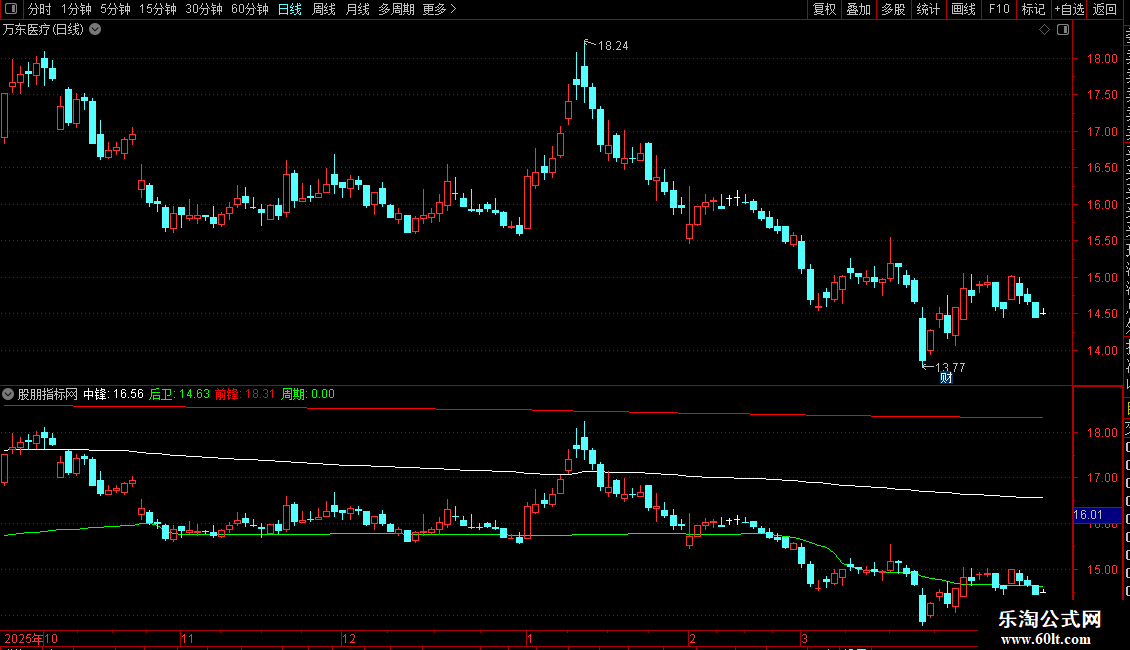Click the 统计 statistics button

928,9
